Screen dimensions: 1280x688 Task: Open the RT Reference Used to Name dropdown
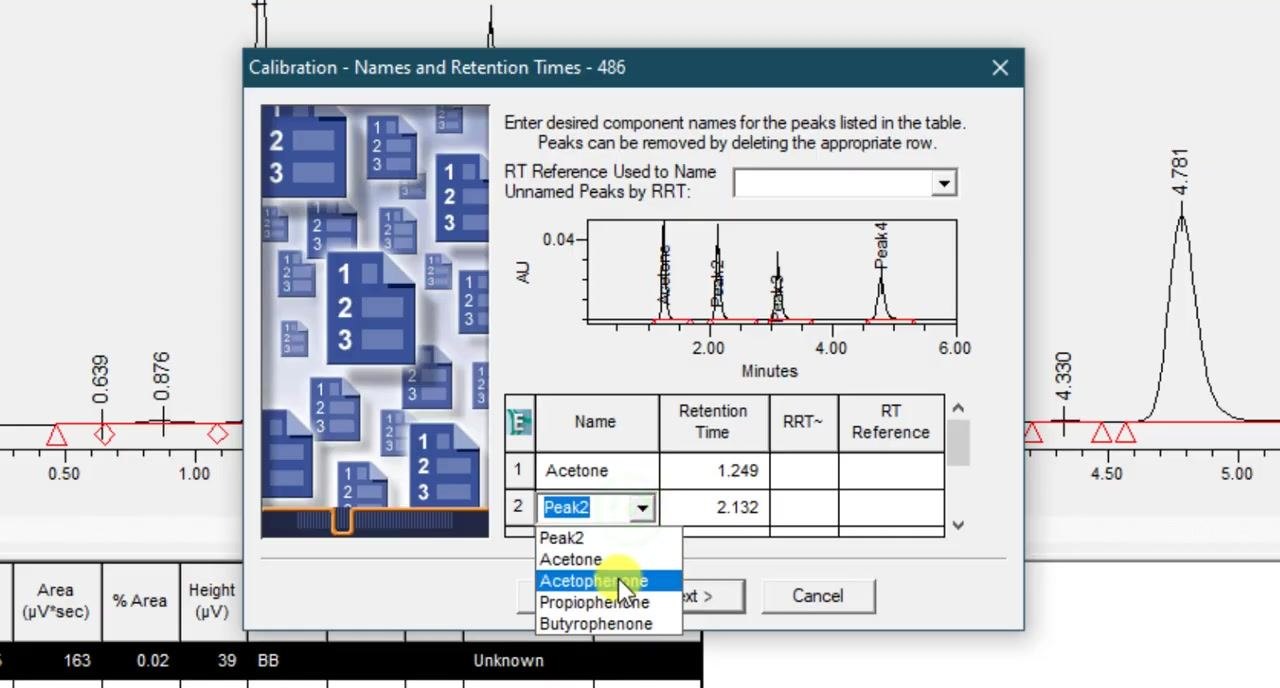coord(943,183)
